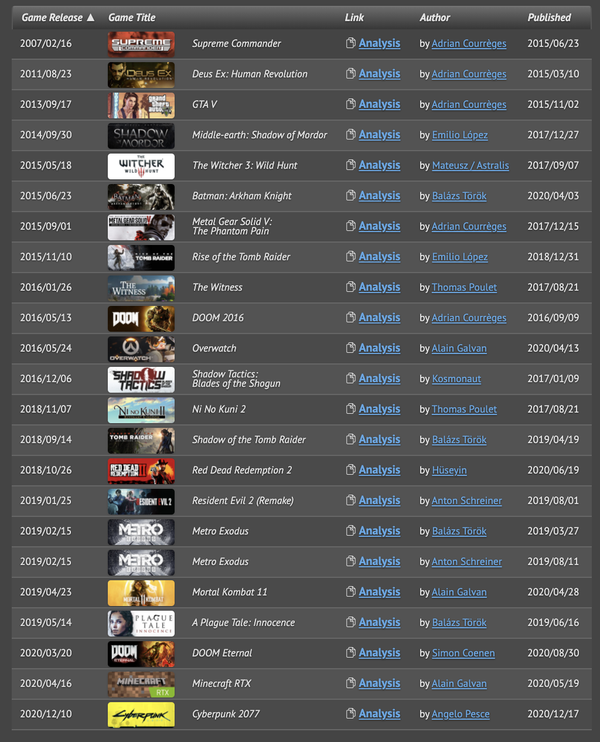Select release date 2007/02/16
The width and height of the screenshot is (600, 742).
46,44
